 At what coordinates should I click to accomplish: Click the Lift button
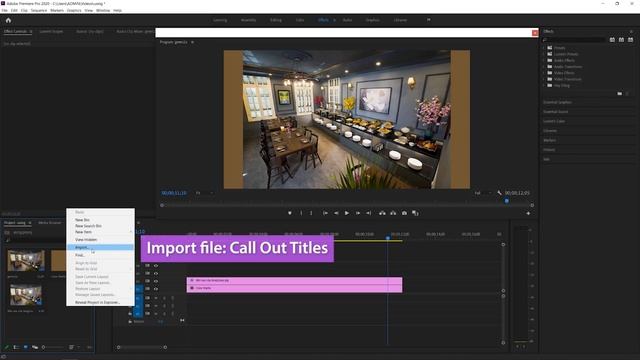[x=382, y=213]
